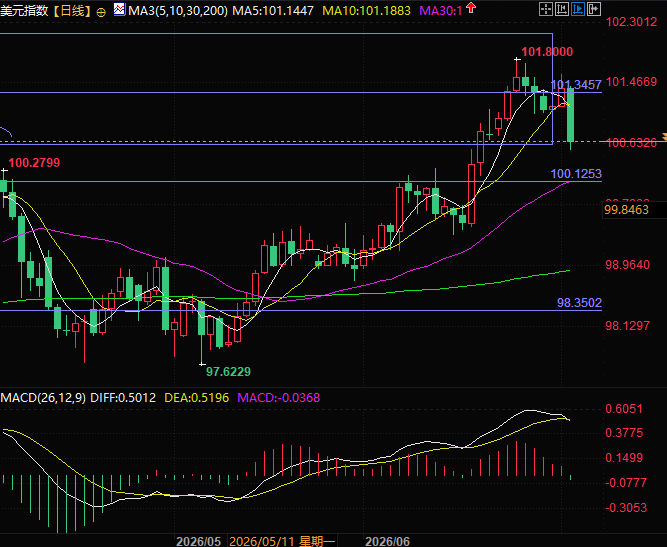Select the 2026/05 date label on timeline
Image resolution: width=667 pixels, height=547 pixels.
[x=199, y=541]
